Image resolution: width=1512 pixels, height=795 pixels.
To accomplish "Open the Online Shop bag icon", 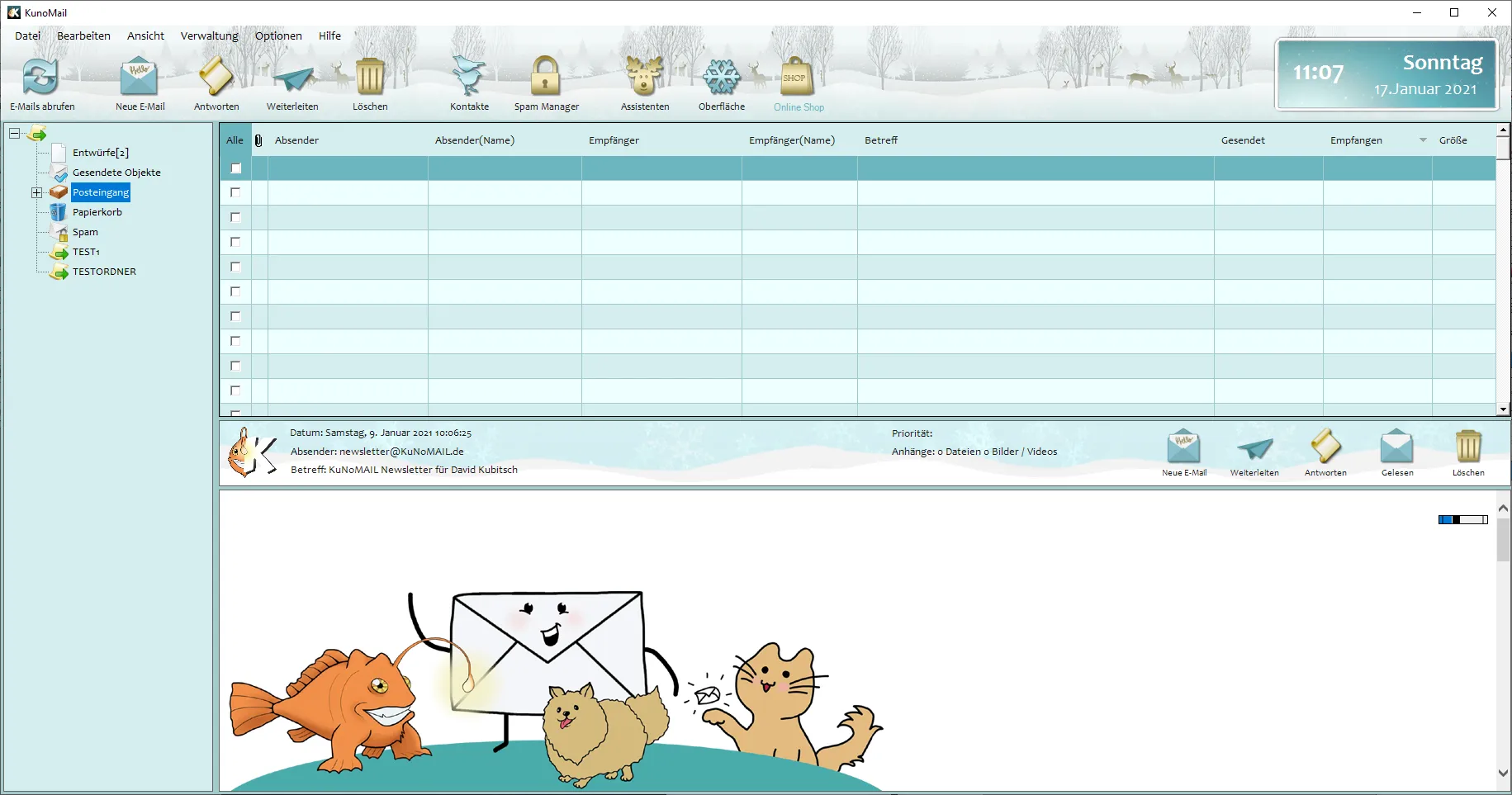I will coord(796,77).
